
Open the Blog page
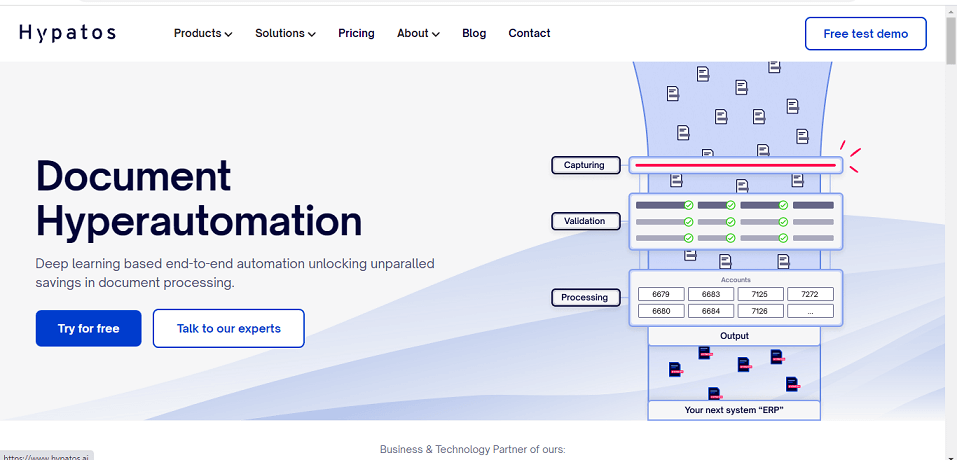474,34
